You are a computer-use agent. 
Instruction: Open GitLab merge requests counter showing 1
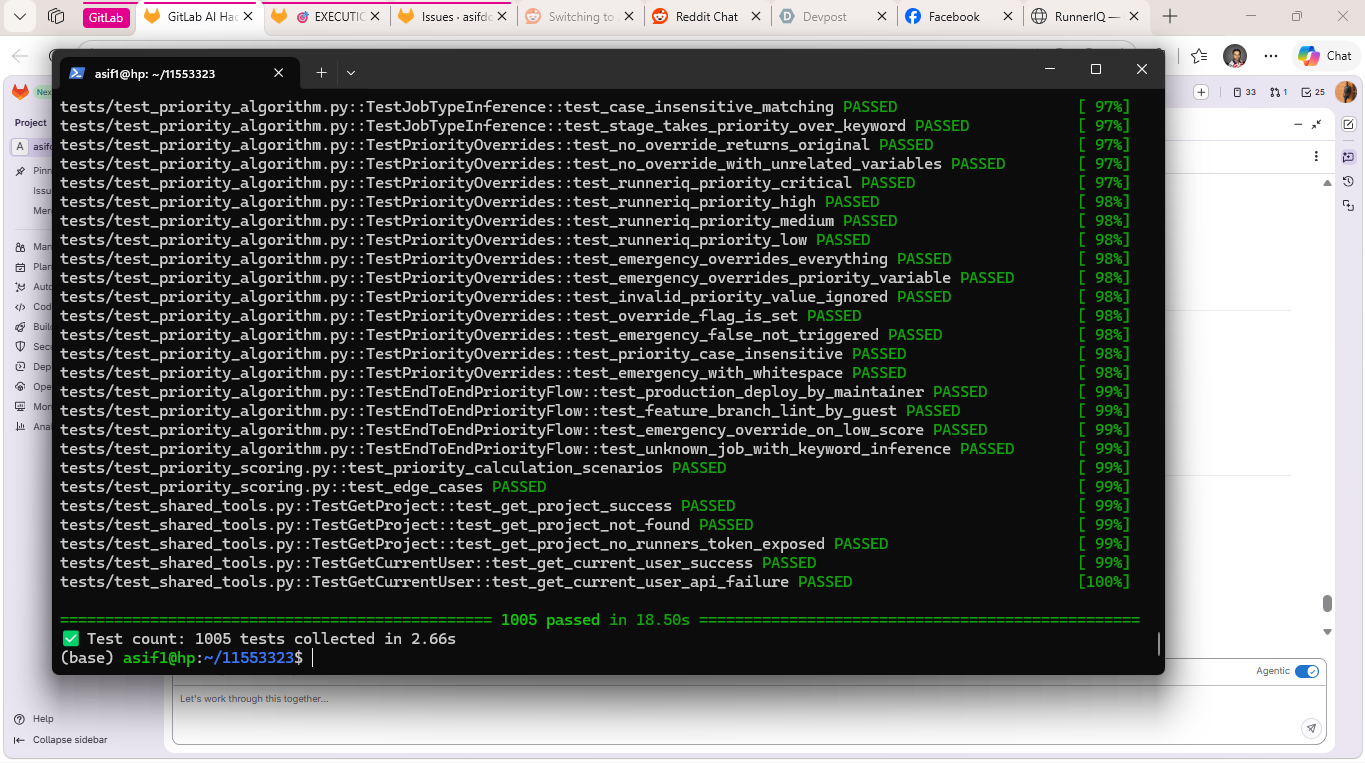(1278, 92)
